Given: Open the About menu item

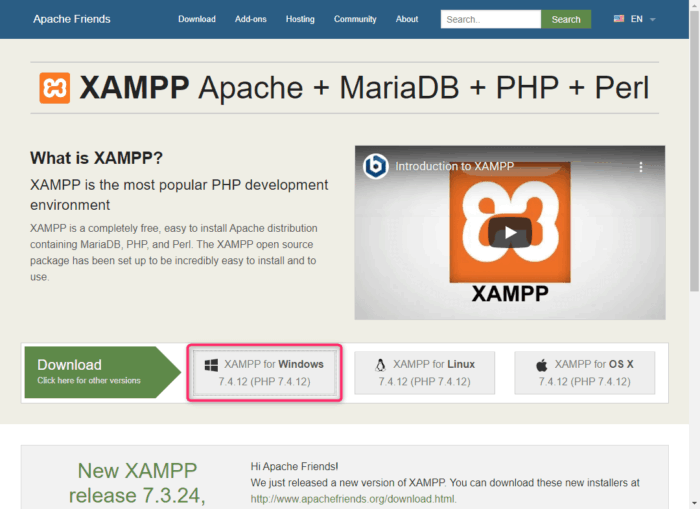Looking at the screenshot, I should [407, 19].
